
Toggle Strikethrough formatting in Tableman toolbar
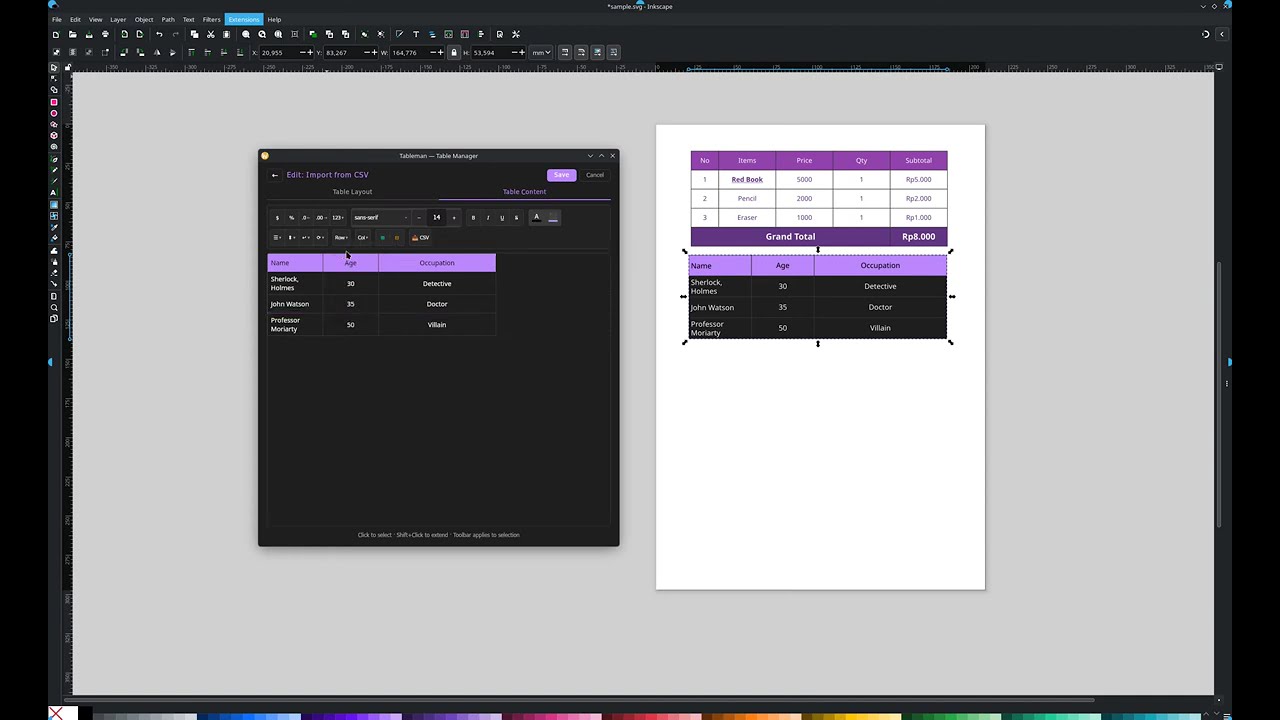pos(516,217)
